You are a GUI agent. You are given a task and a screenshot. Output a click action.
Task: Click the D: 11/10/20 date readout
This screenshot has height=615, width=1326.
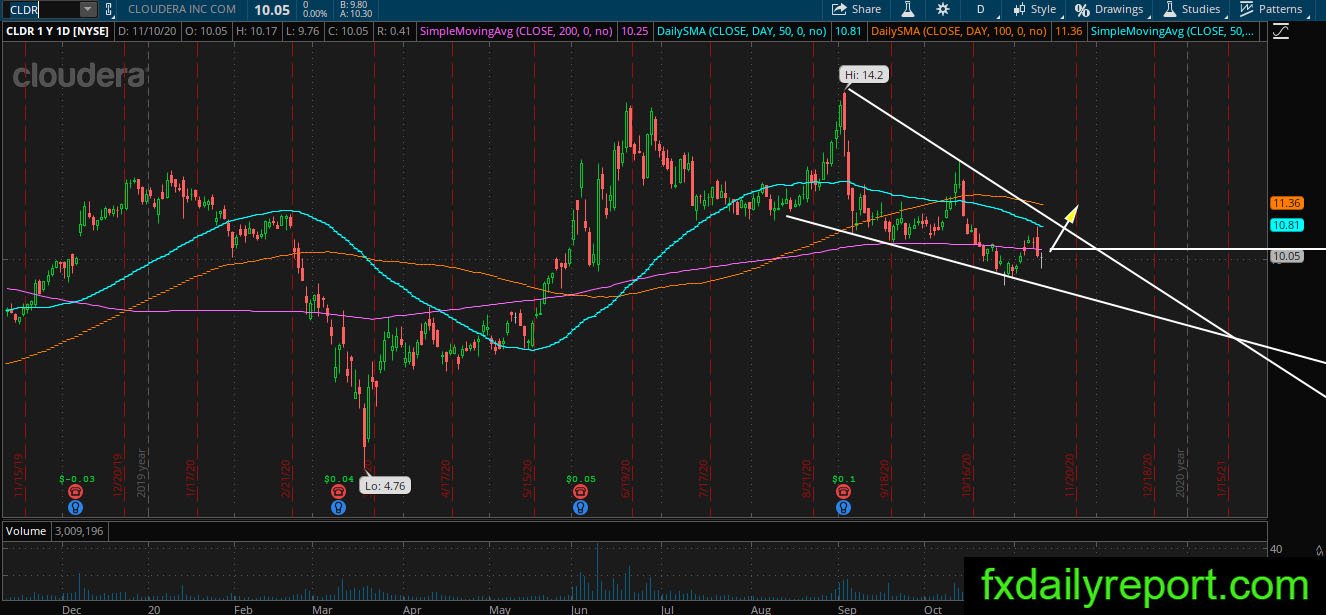pos(148,32)
